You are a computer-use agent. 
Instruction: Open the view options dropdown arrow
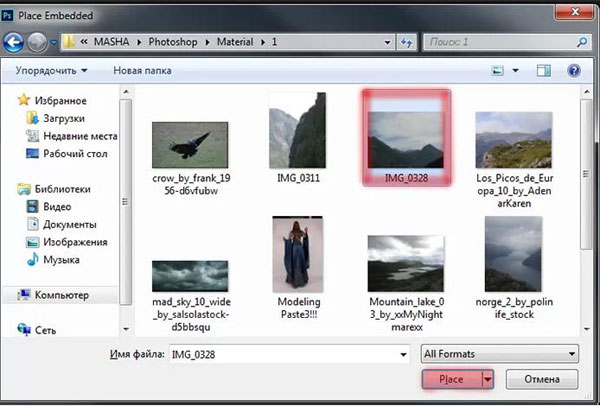pyautogui.click(x=515, y=70)
